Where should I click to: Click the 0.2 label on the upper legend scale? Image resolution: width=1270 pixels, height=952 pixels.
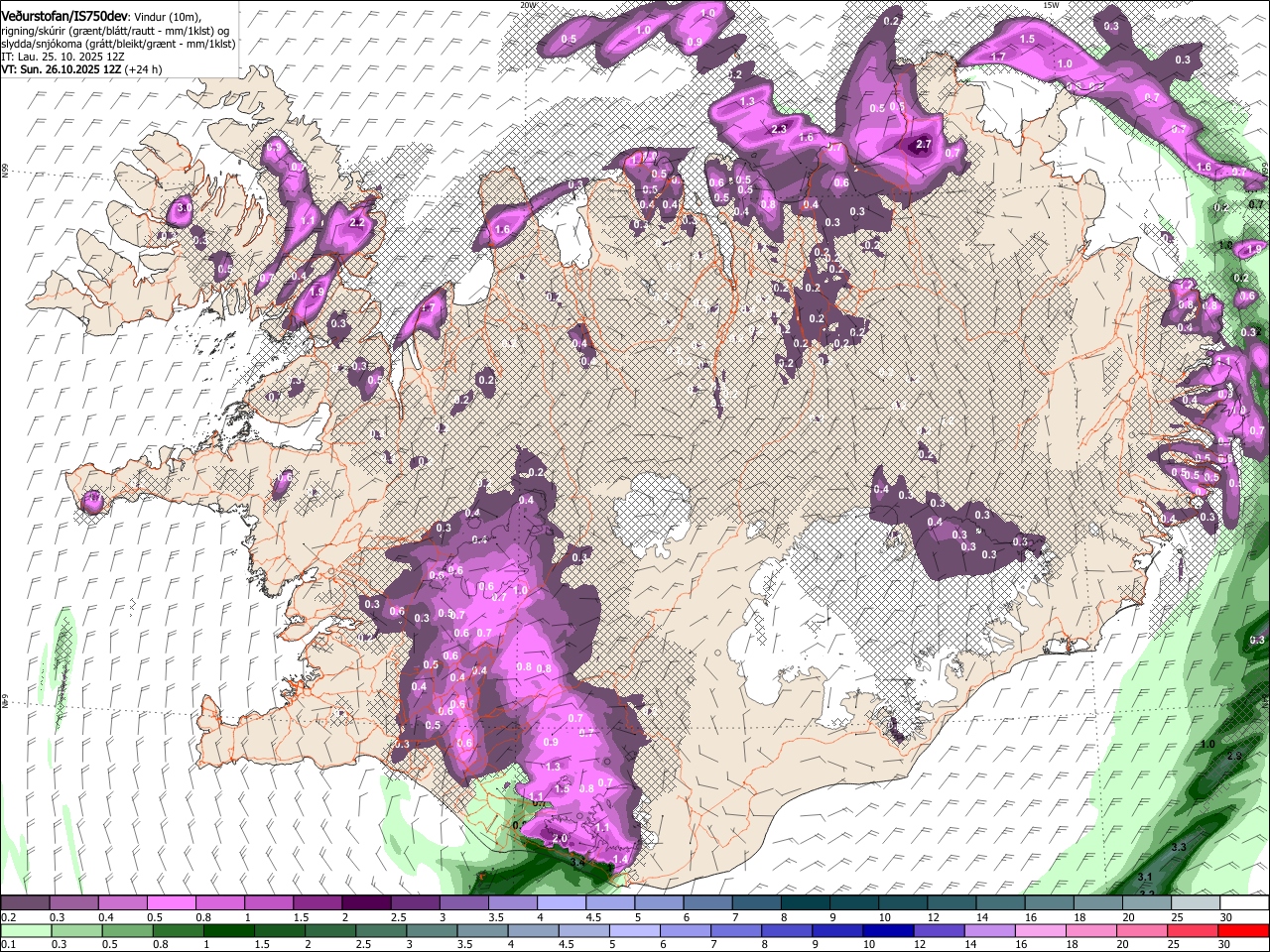pyautogui.click(x=9, y=917)
